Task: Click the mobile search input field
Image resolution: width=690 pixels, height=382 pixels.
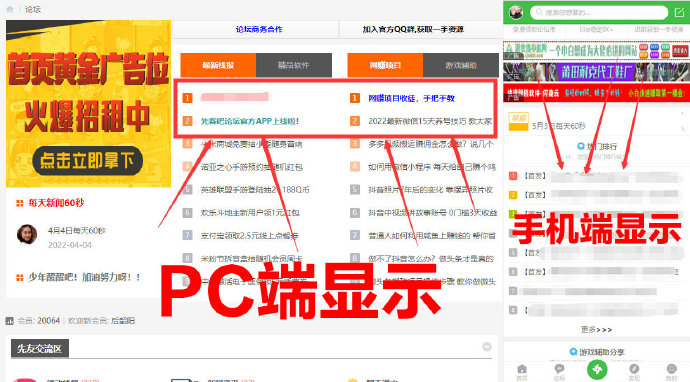Action: click(x=599, y=13)
